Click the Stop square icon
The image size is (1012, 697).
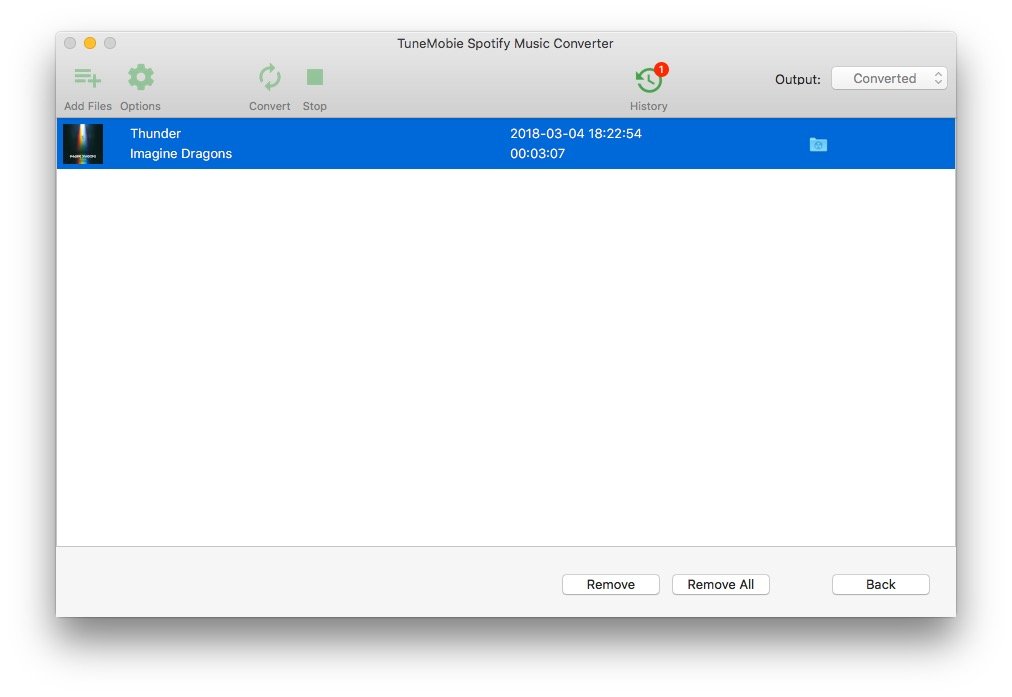point(315,77)
